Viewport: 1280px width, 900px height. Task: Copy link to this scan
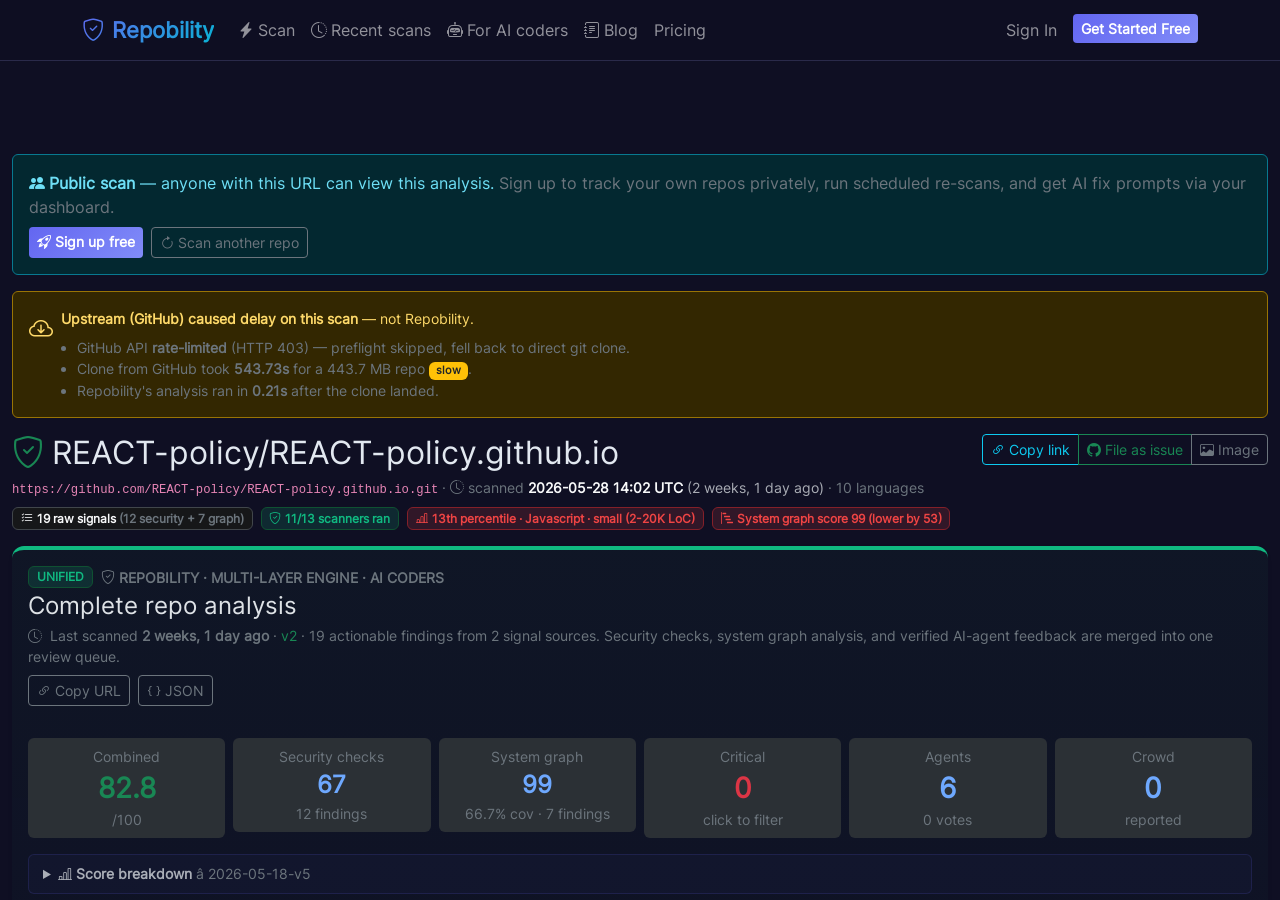pos(1030,450)
